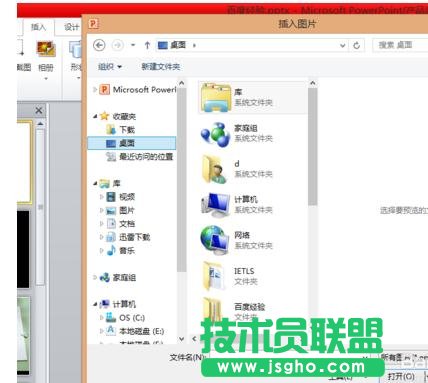428x383 pixels.
Task: Click the navigation pane scroll up arrow
Action: [x=182, y=83]
